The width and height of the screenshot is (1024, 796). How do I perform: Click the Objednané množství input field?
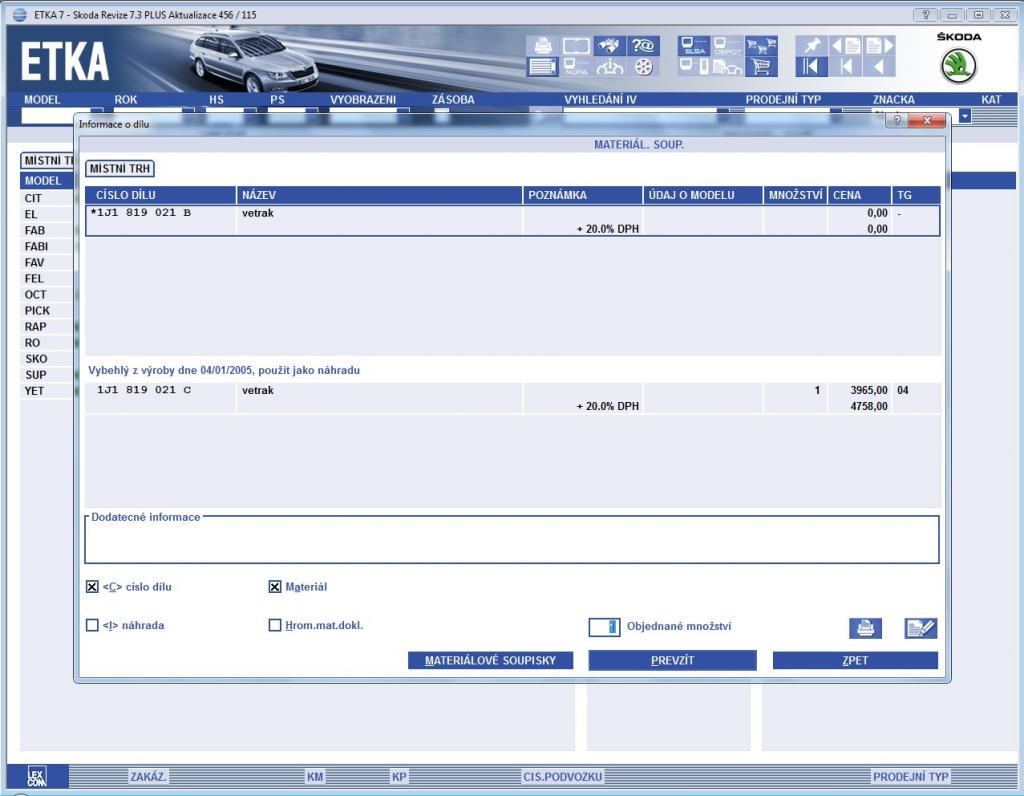pos(604,627)
